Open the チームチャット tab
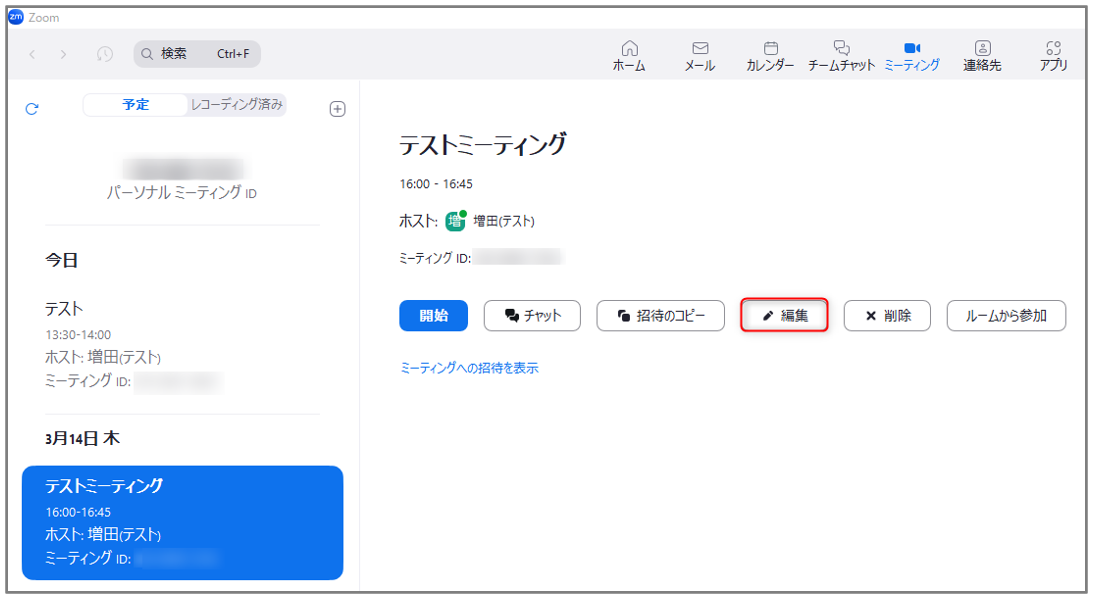The image size is (1094, 602). pyautogui.click(x=841, y=56)
